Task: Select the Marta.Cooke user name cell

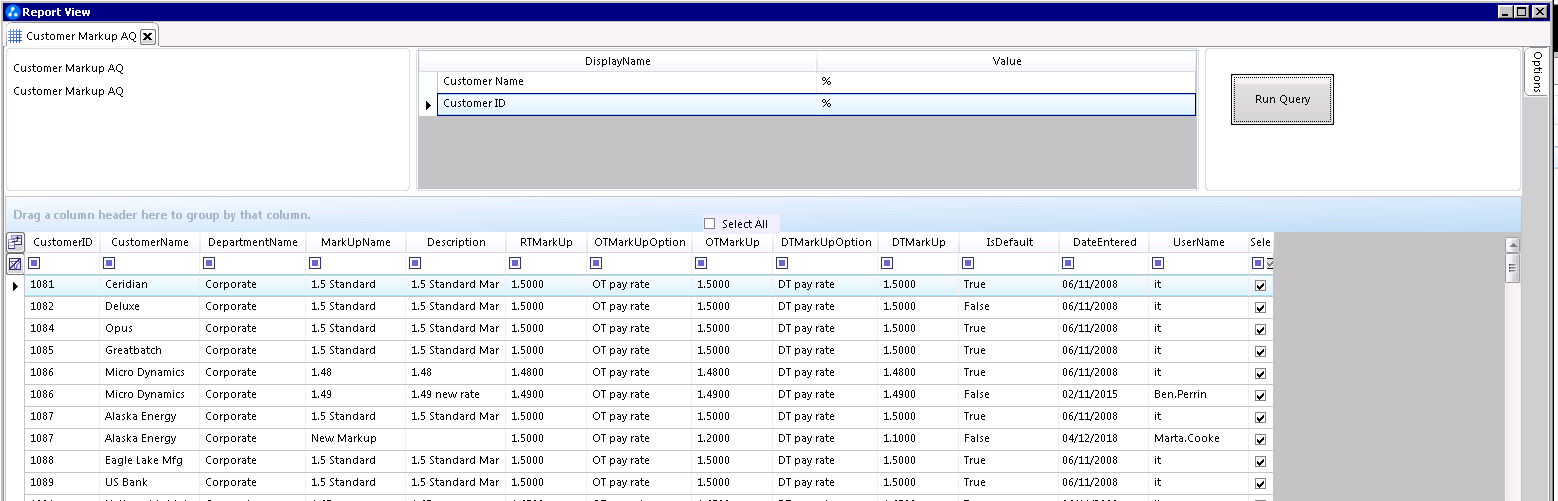Action: [x=1198, y=439]
